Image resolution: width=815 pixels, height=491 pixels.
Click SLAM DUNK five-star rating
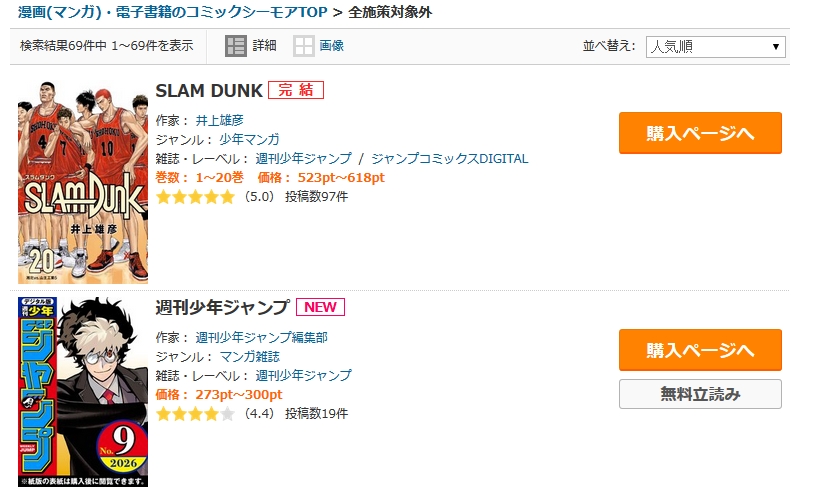click(195, 197)
